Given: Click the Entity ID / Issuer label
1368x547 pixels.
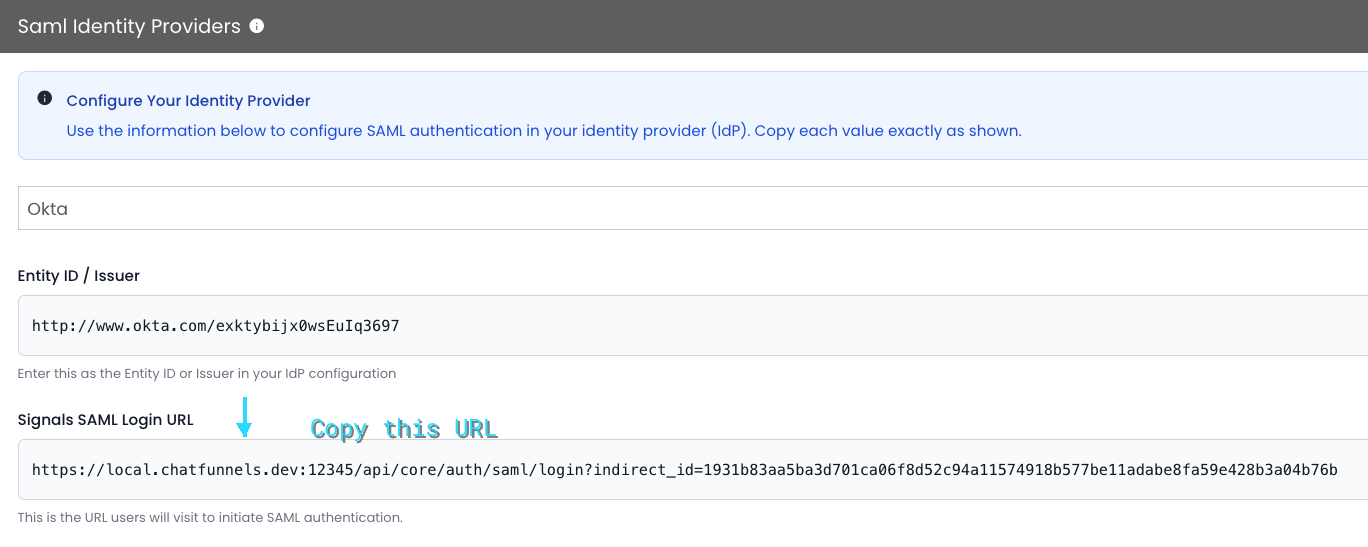Looking at the screenshot, I should 79,275.
